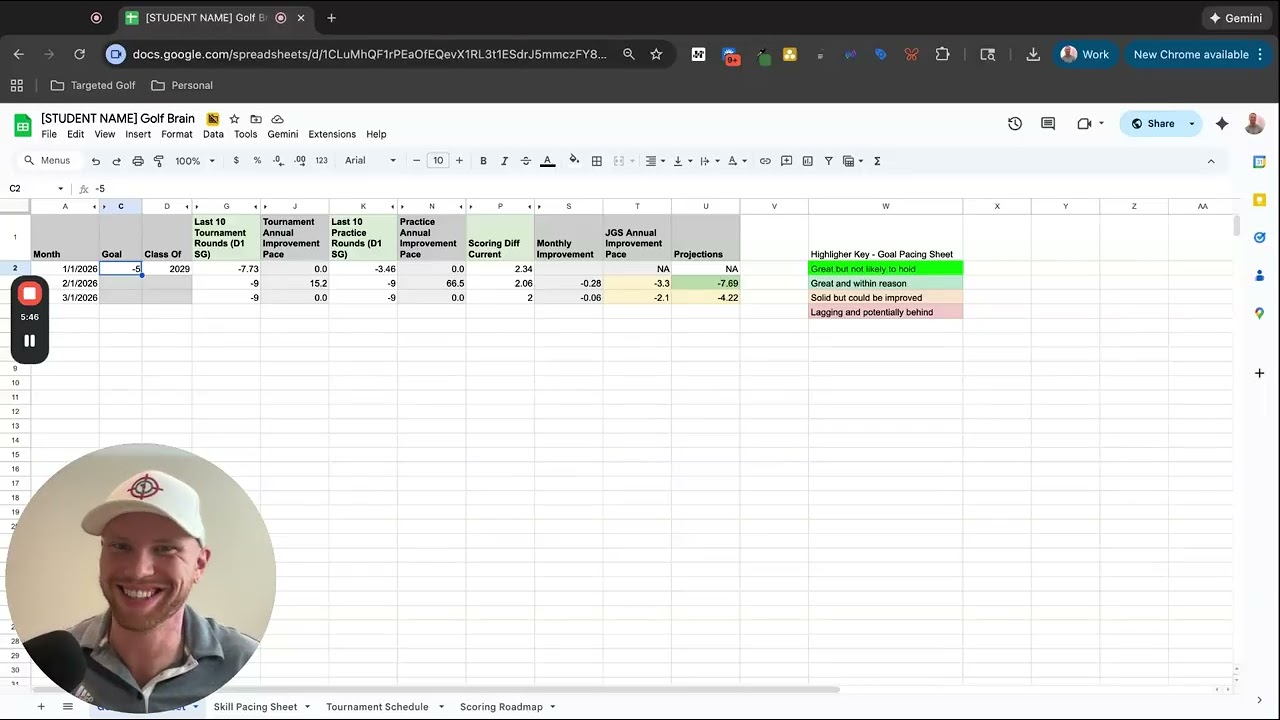Open the table views dropdown in the toolbar
This screenshot has height=720, width=1280.
pyautogui.click(x=852, y=161)
